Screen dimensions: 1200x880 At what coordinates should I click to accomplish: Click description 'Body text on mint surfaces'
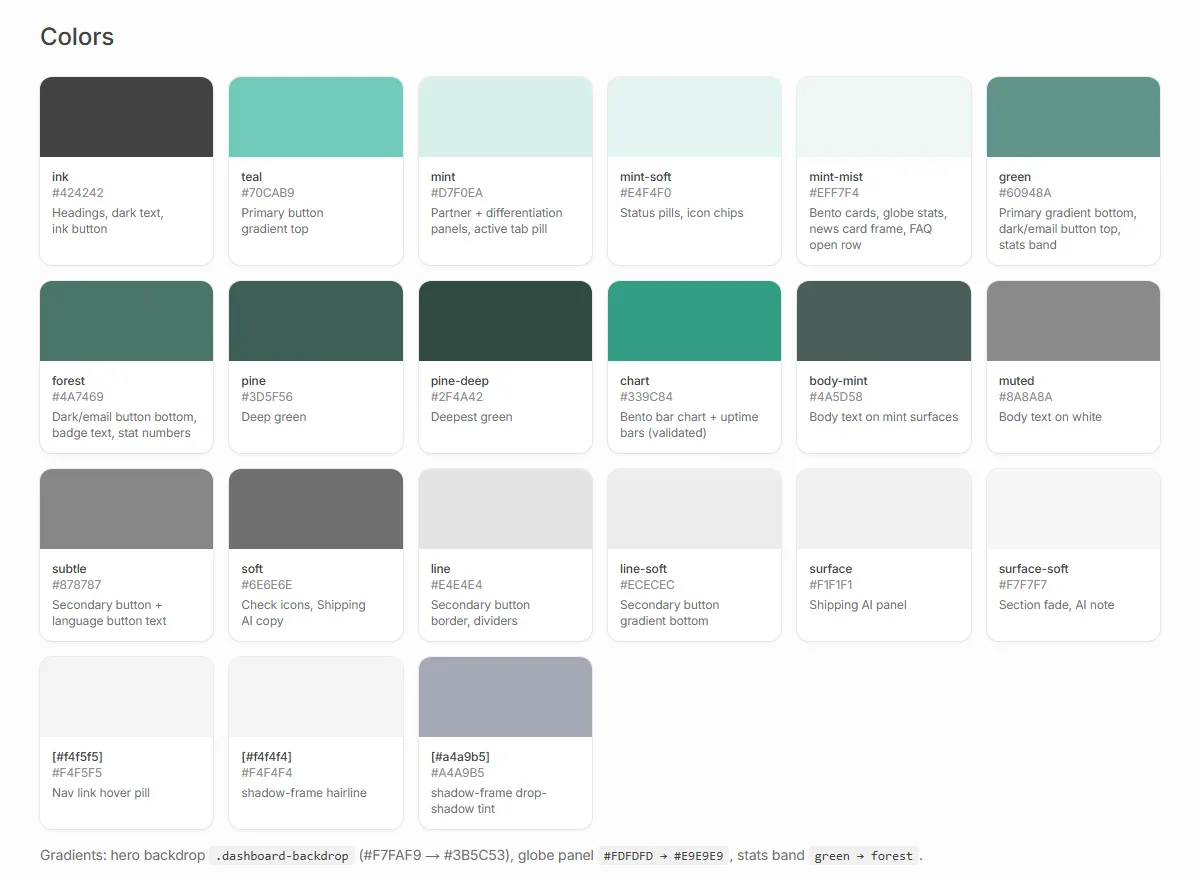(884, 417)
